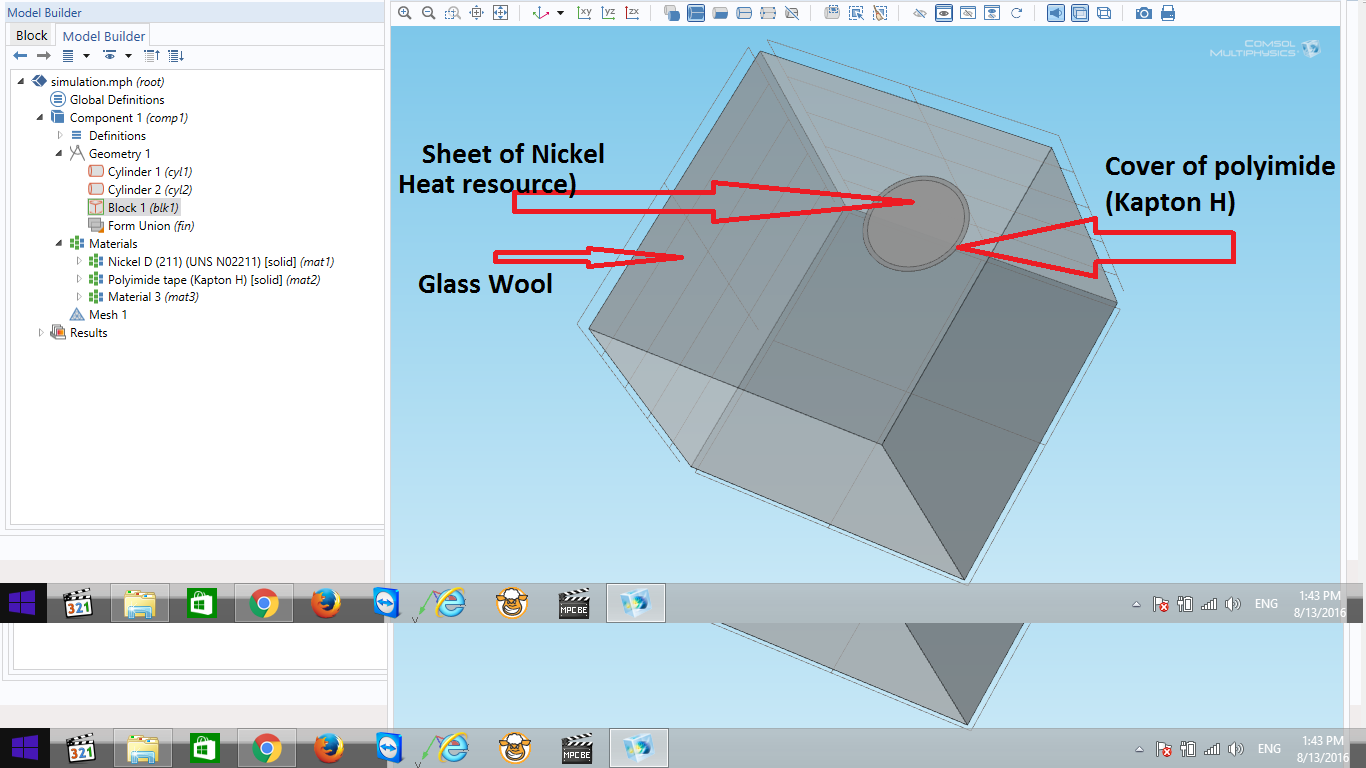
Task: Click the Zoom Out magnifier icon
Action: [x=428, y=13]
